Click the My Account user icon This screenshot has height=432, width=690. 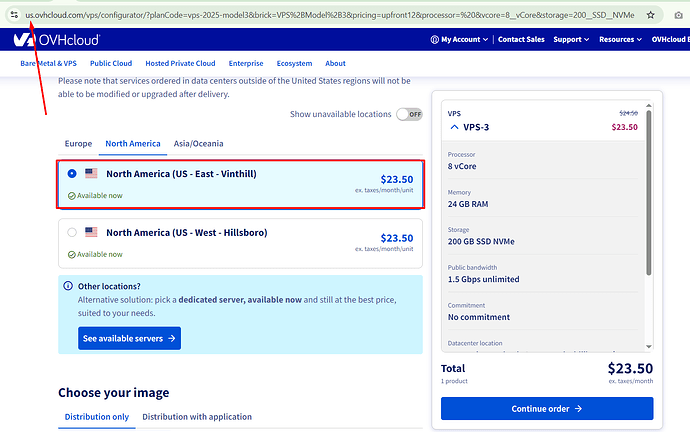pos(434,40)
